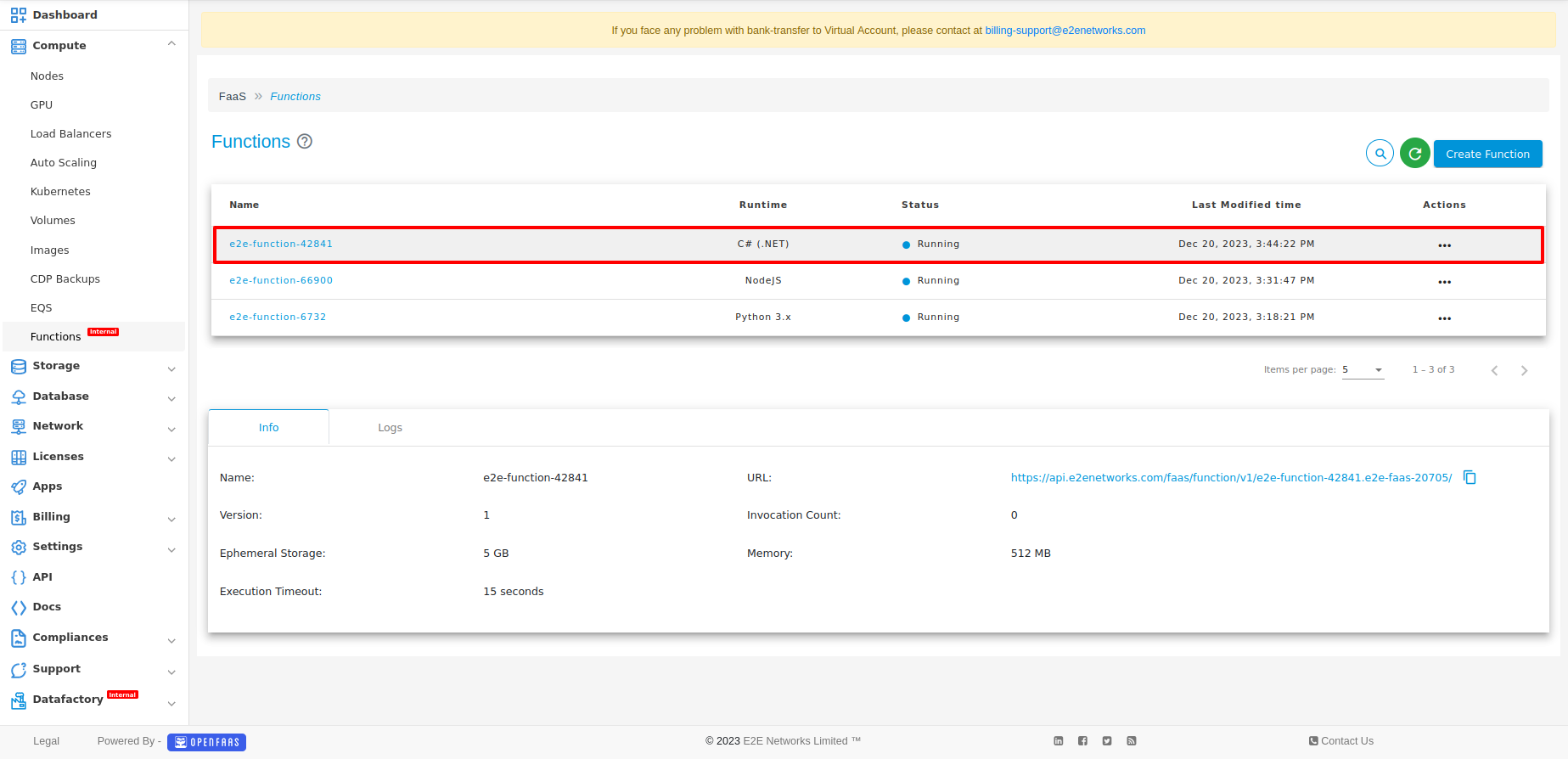1568x759 pixels.
Task: Click the Compliances document icon
Action: coord(18,638)
